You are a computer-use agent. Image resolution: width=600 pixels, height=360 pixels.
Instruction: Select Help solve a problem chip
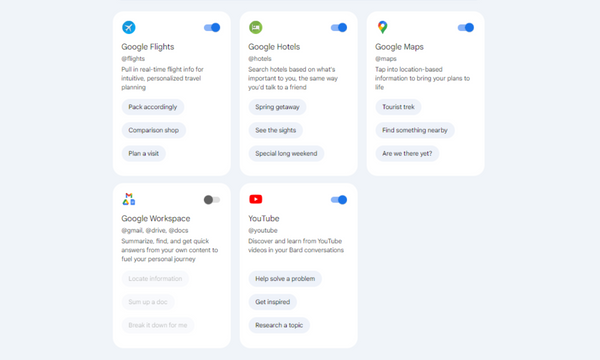click(x=285, y=279)
